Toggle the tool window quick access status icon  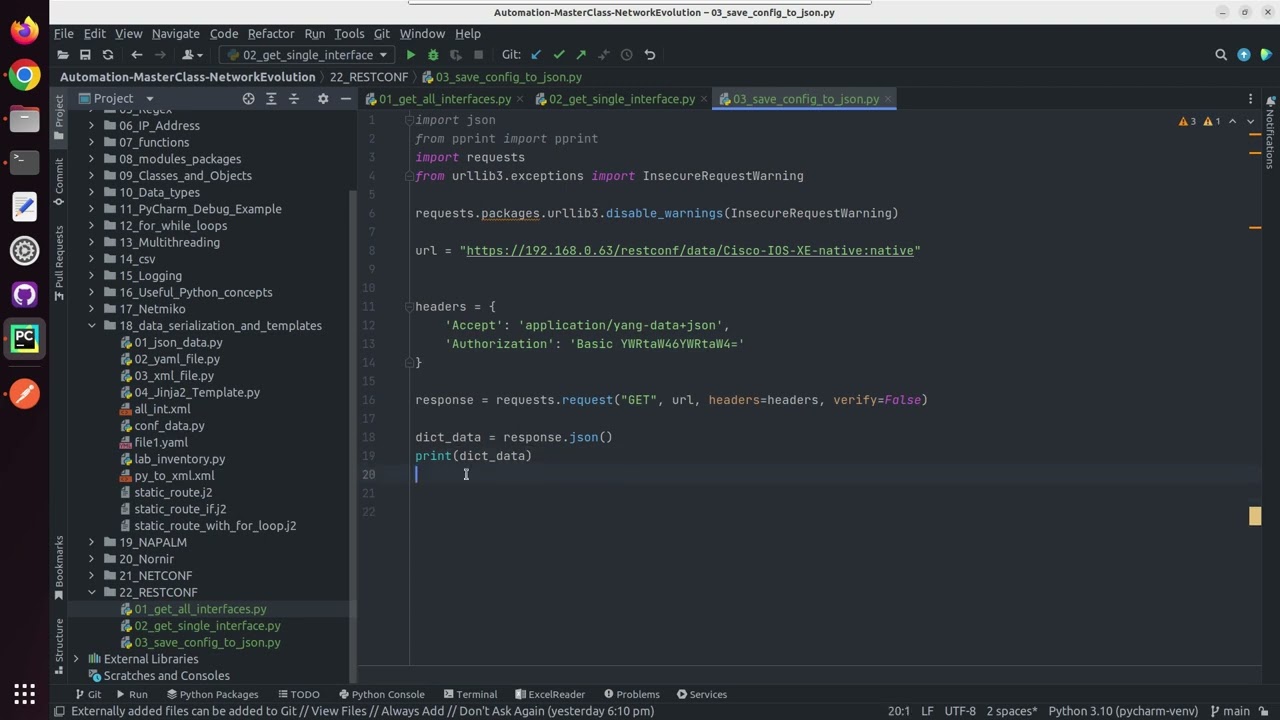(x=59, y=712)
